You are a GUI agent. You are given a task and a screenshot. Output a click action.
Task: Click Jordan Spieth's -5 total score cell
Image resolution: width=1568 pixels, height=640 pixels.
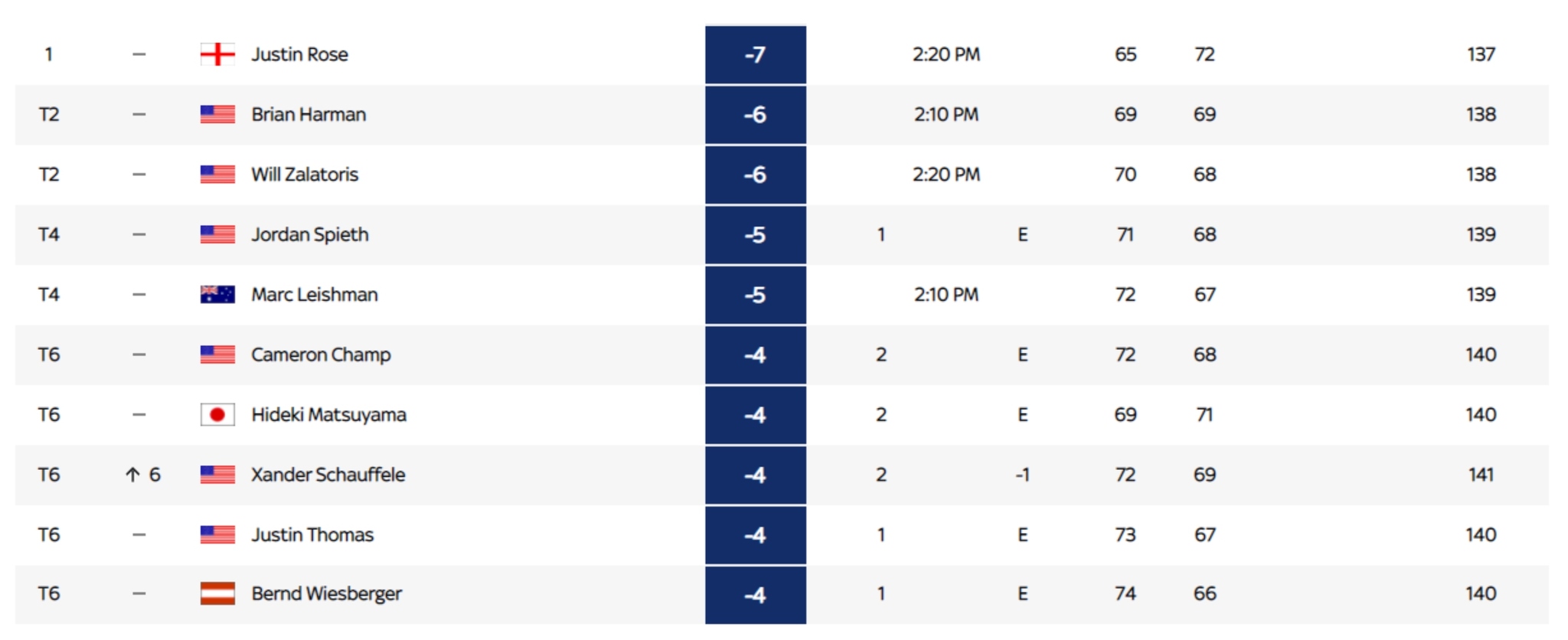(755, 234)
